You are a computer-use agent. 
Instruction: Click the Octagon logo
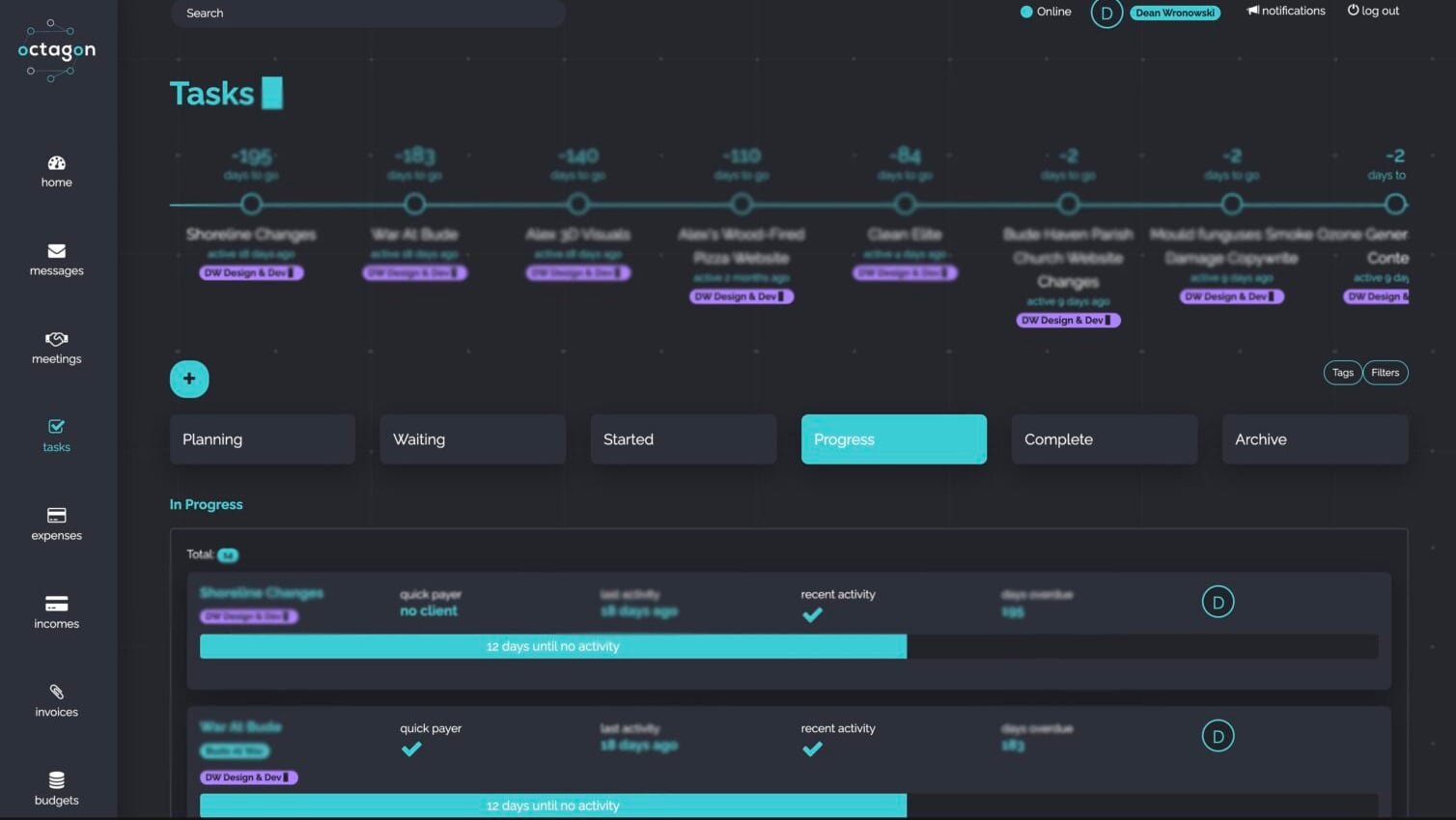click(x=57, y=50)
